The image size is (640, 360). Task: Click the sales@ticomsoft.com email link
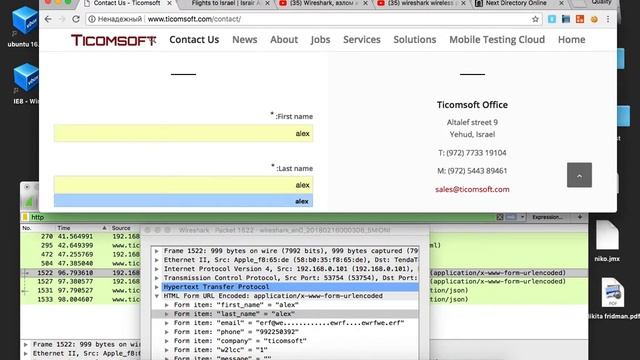tap(472, 189)
